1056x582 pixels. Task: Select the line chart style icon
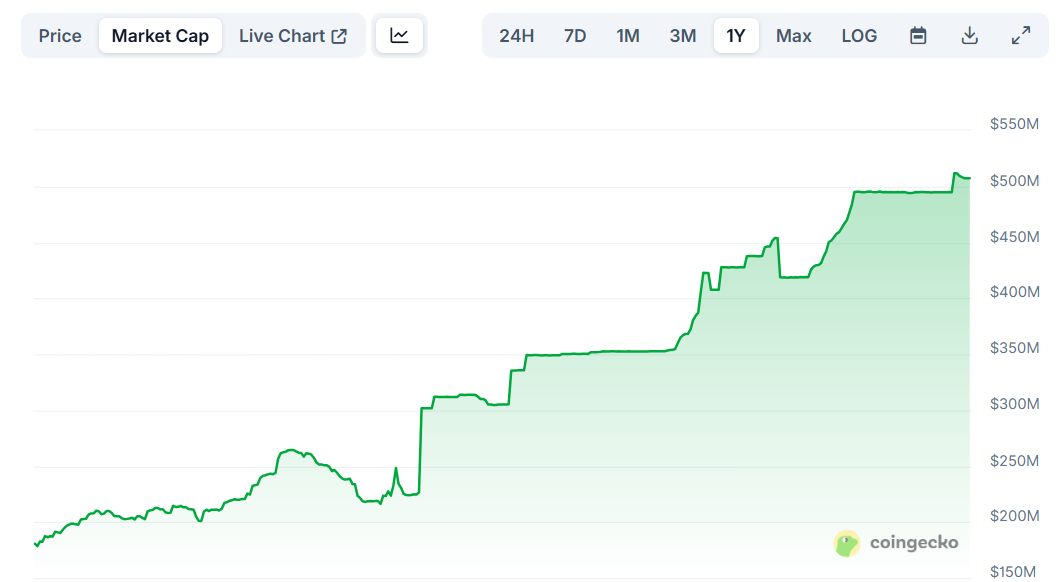pyautogui.click(x=399, y=35)
